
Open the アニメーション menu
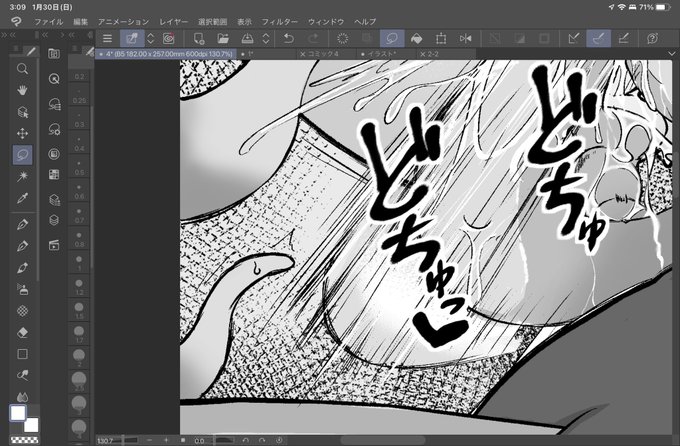tap(123, 21)
